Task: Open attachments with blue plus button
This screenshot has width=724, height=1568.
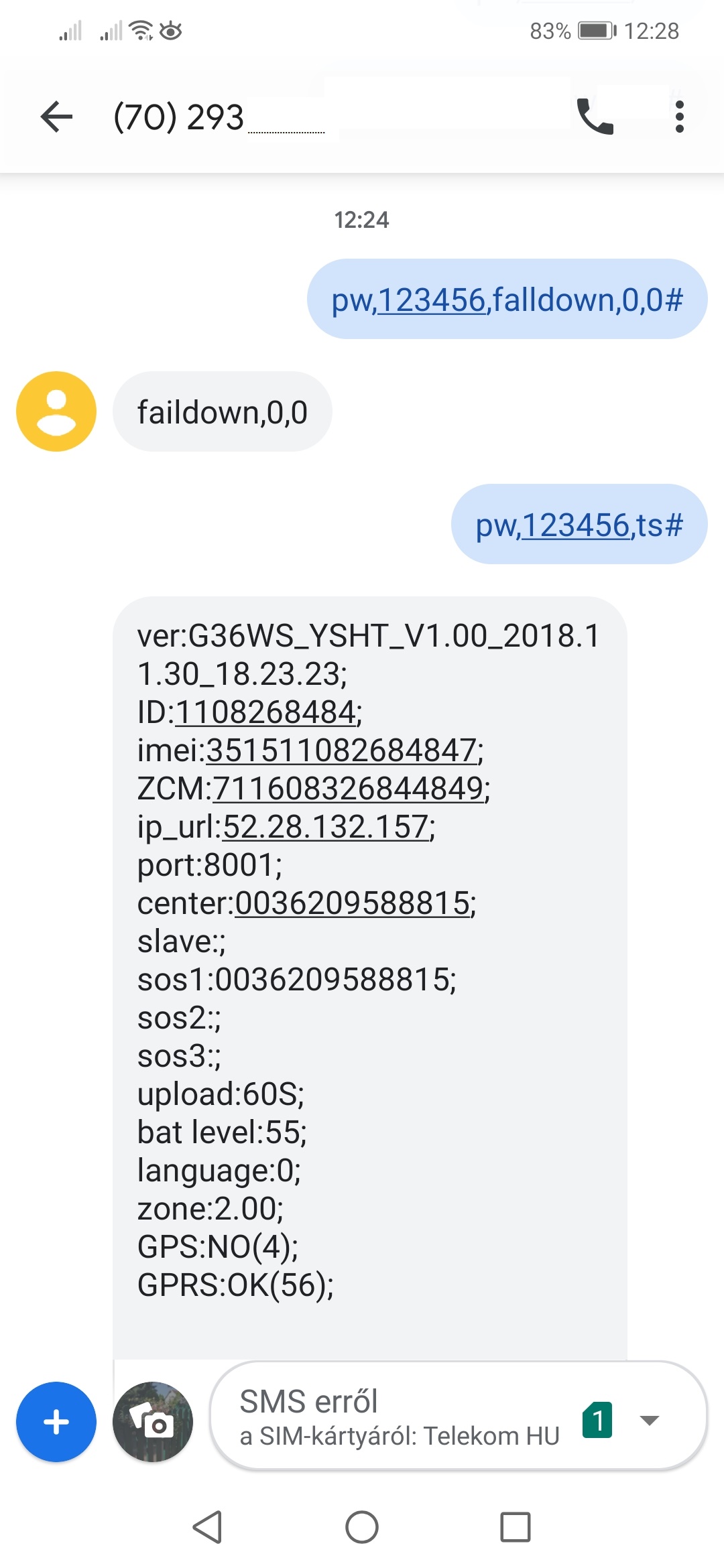Action: tap(56, 1422)
